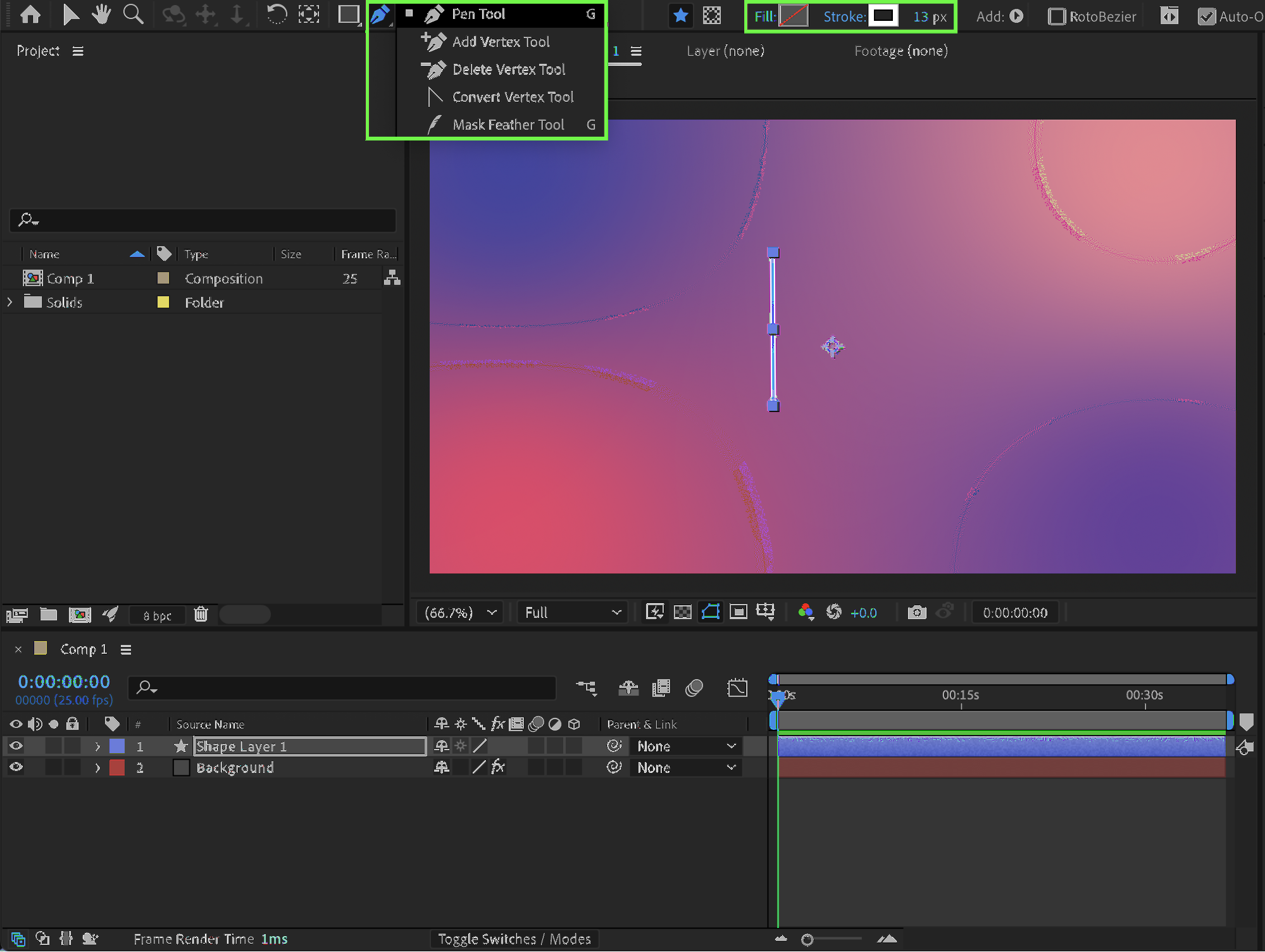Select the Hand tool

click(x=101, y=14)
